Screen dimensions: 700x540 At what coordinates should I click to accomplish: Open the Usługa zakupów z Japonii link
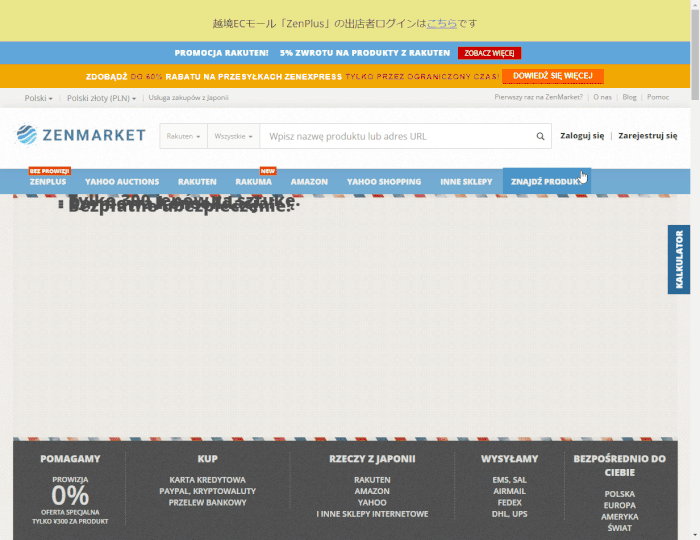[x=188, y=97]
